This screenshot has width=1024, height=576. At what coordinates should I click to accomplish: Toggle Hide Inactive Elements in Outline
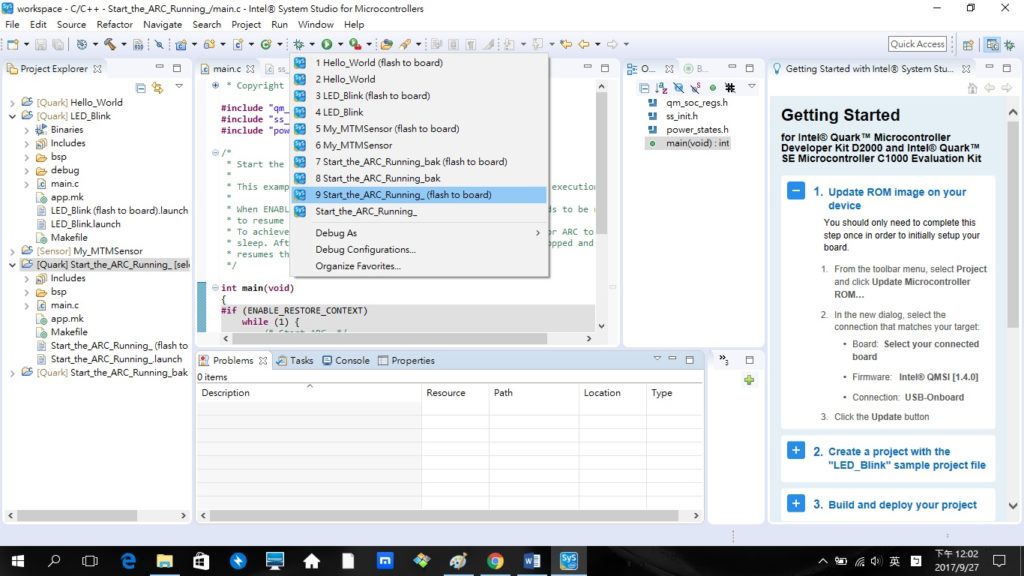pos(730,88)
